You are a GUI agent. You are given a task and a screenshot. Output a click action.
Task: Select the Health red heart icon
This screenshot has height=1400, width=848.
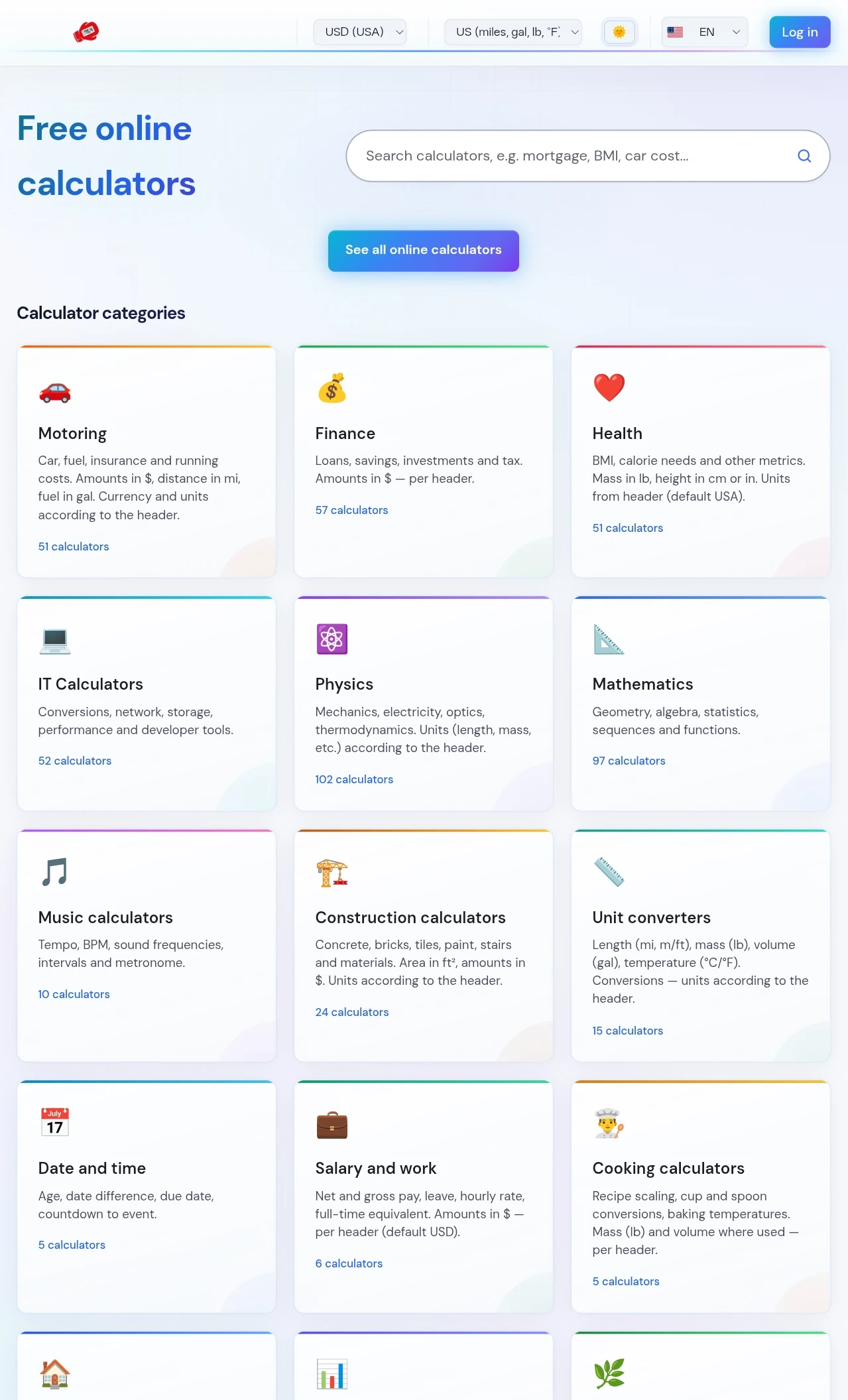coord(609,388)
